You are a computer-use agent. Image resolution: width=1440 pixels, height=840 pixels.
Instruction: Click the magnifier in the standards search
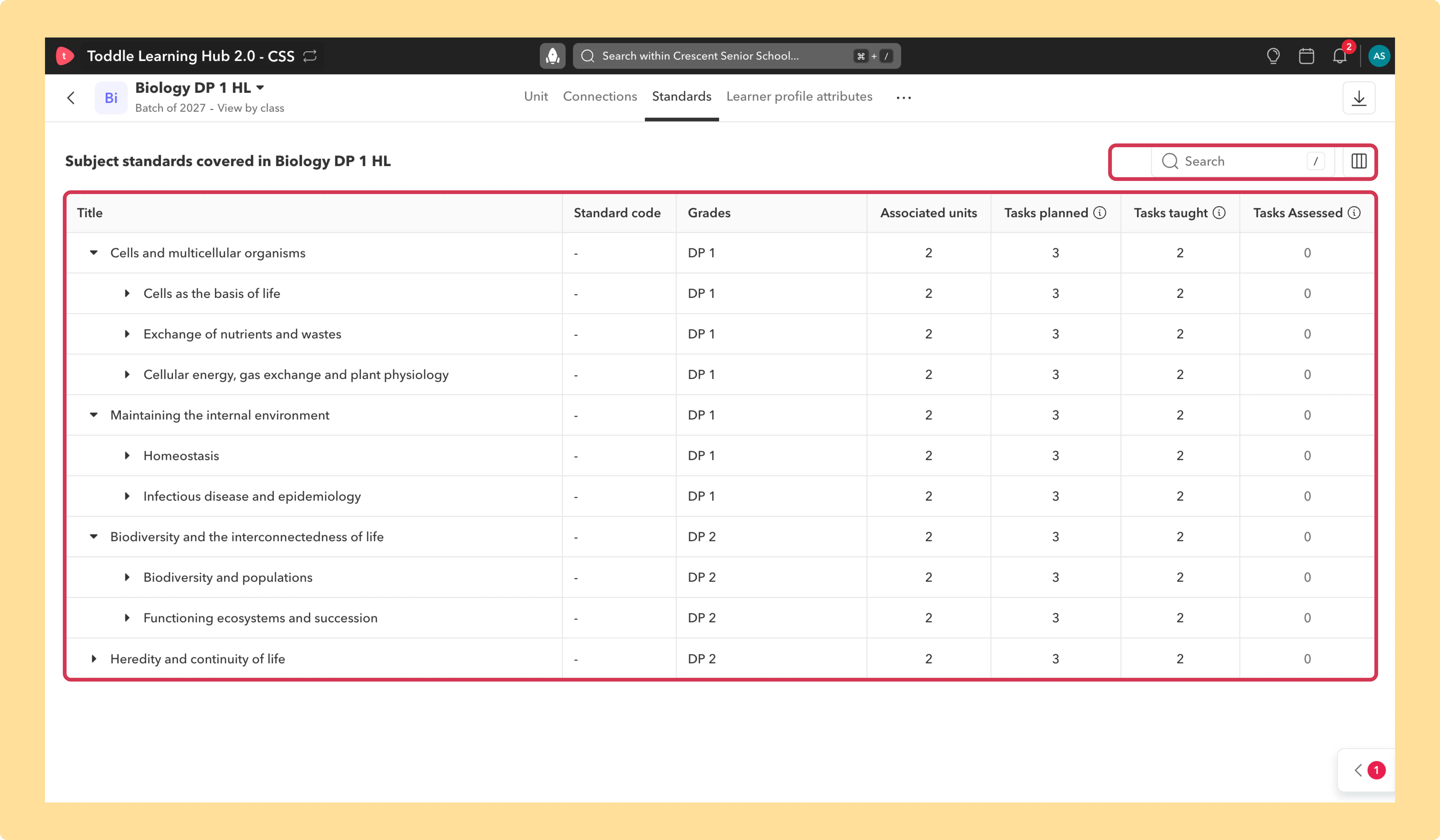[x=1170, y=161]
